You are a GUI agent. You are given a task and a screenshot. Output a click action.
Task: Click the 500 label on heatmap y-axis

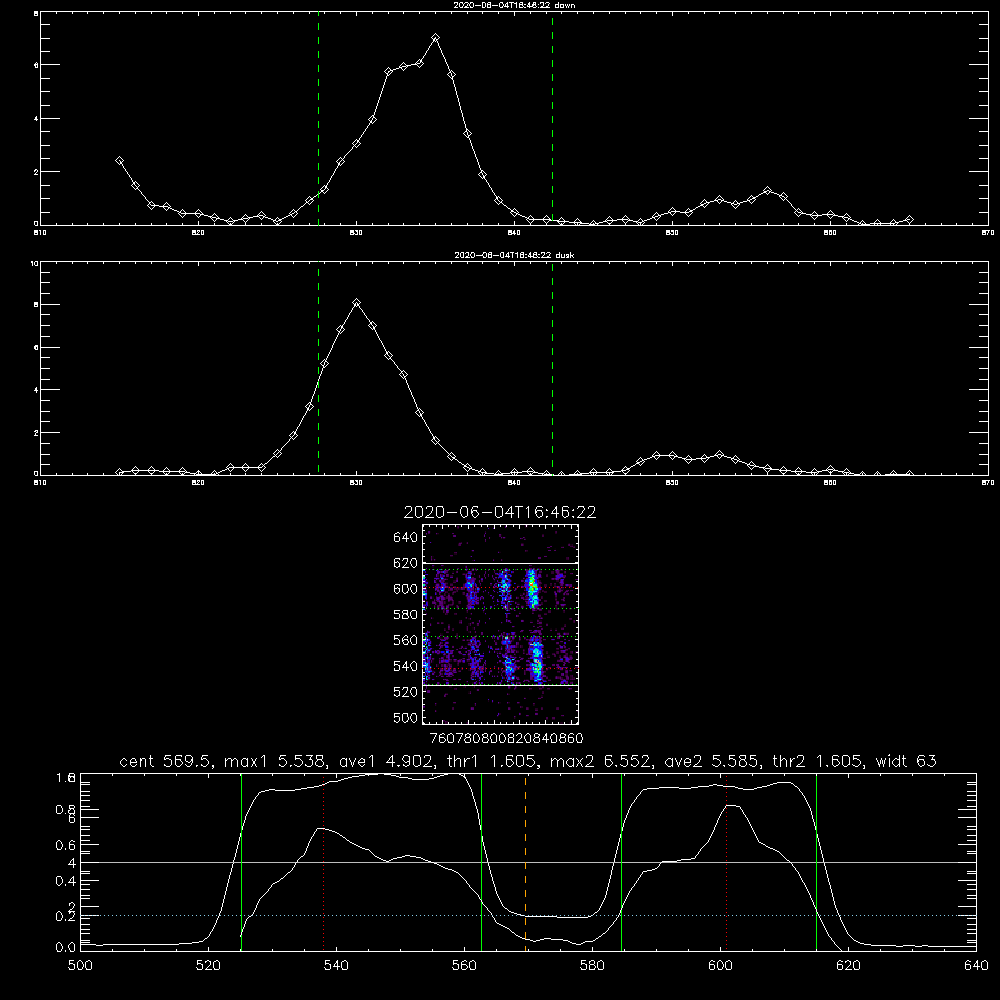[x=406, y=717]
